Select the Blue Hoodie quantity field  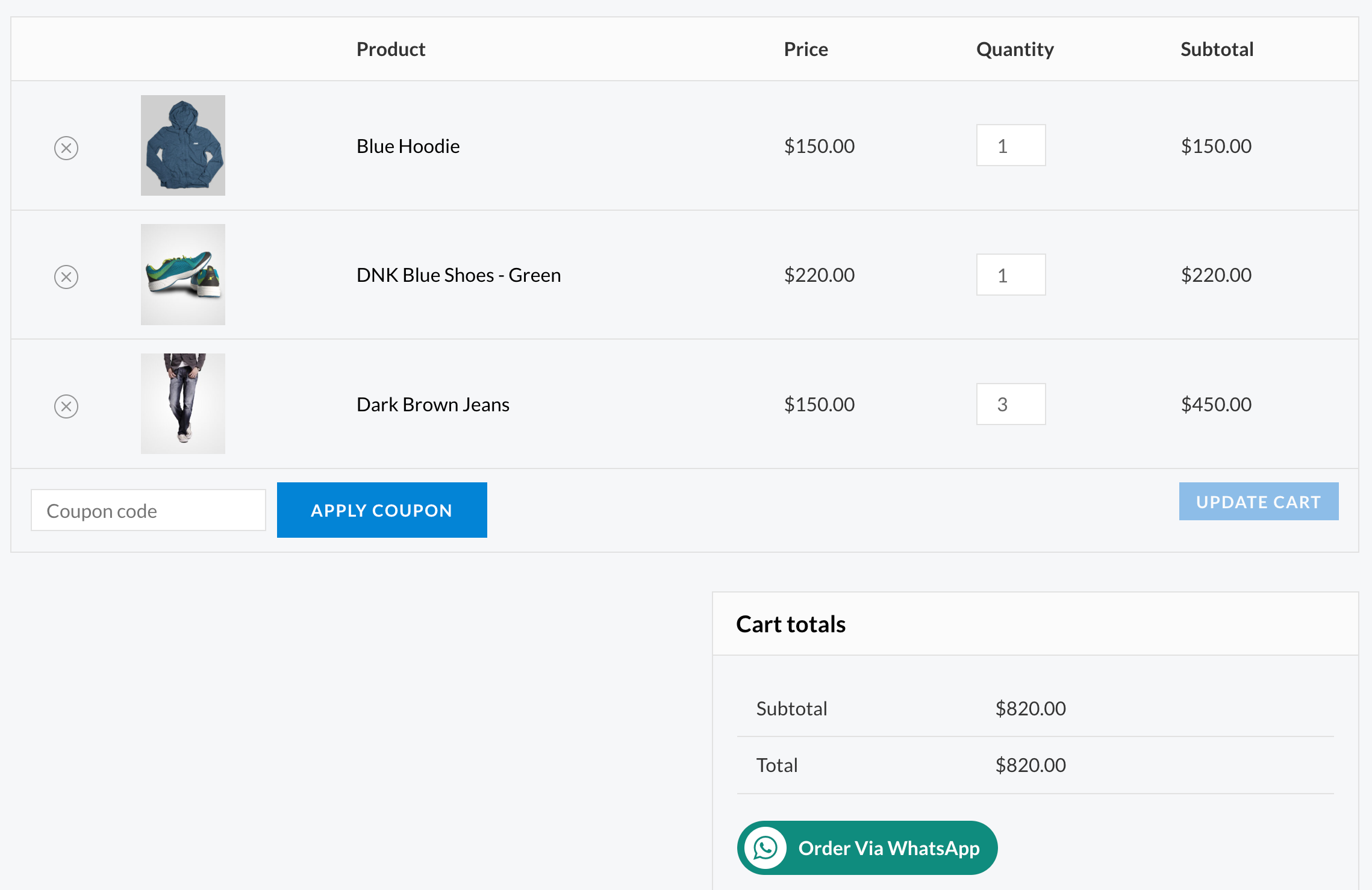[1011, 145]
